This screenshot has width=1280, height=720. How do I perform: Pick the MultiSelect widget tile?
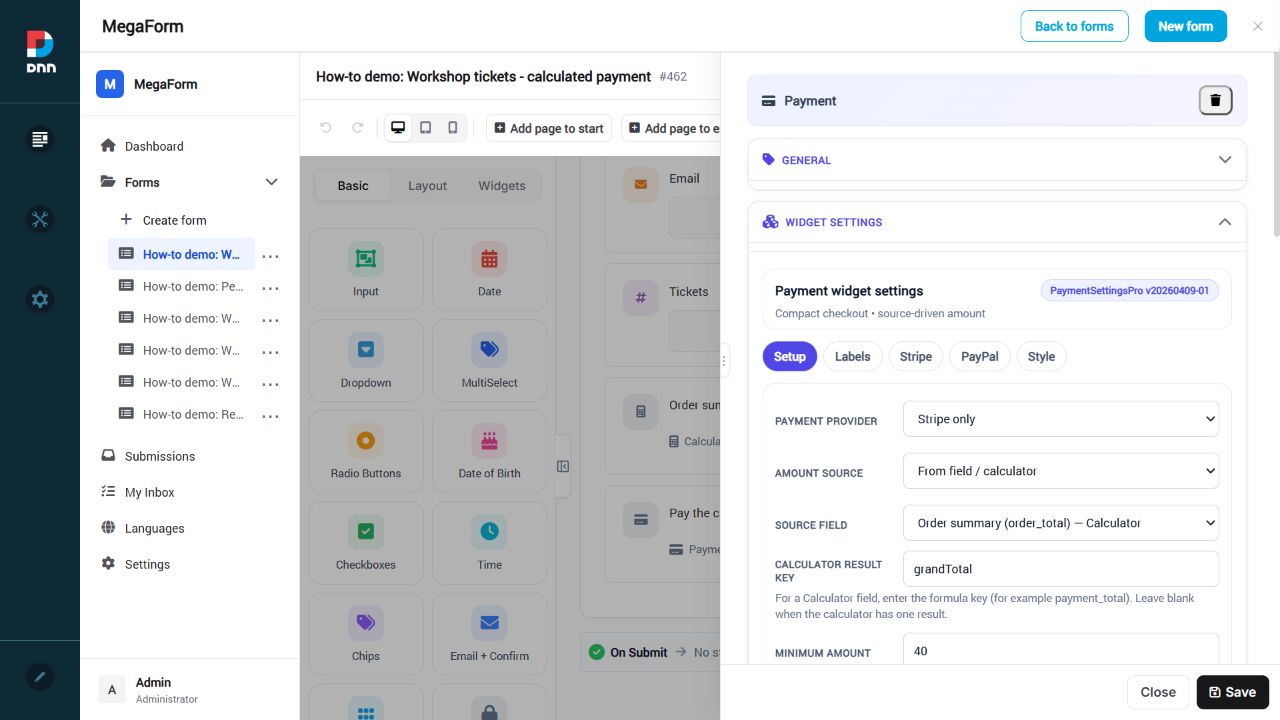pyautogui.click(x=489, y=360)
